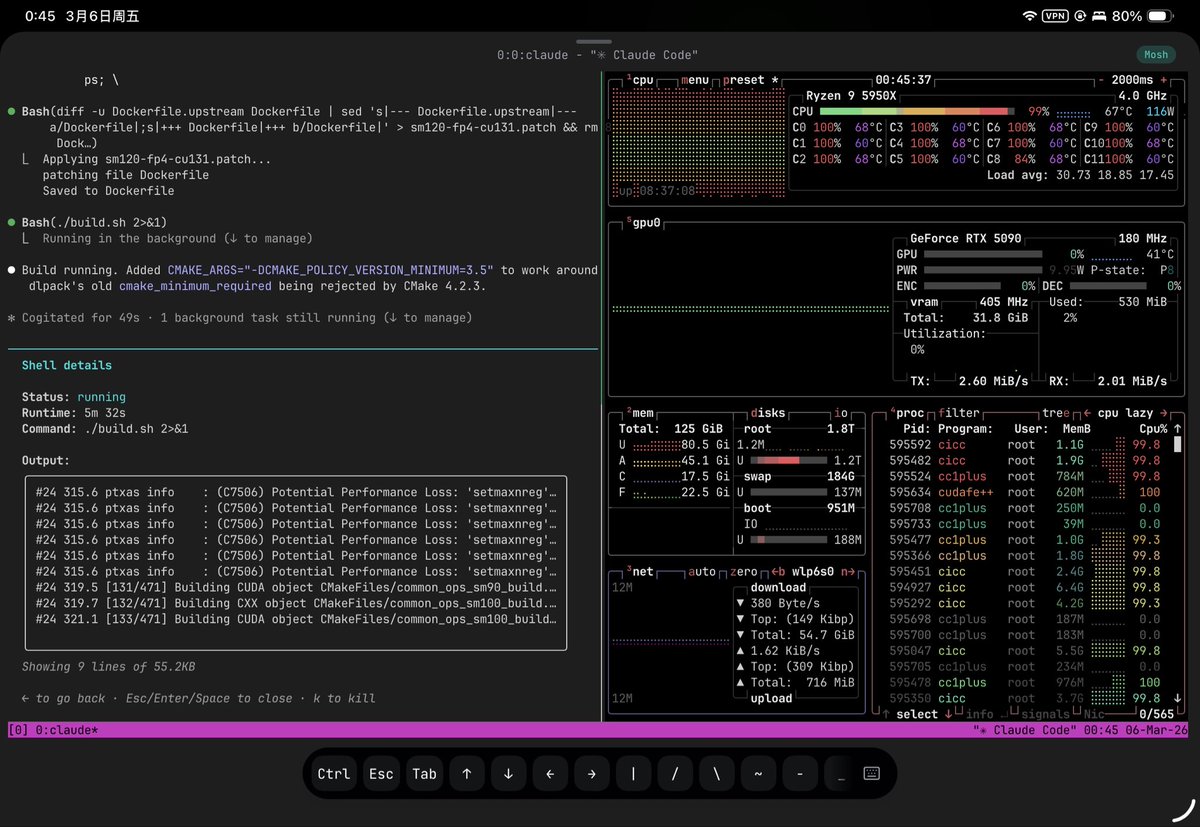This screenshot has width=1200, height=827.
Task: Tap the backslash key
Action: (716, 773)
